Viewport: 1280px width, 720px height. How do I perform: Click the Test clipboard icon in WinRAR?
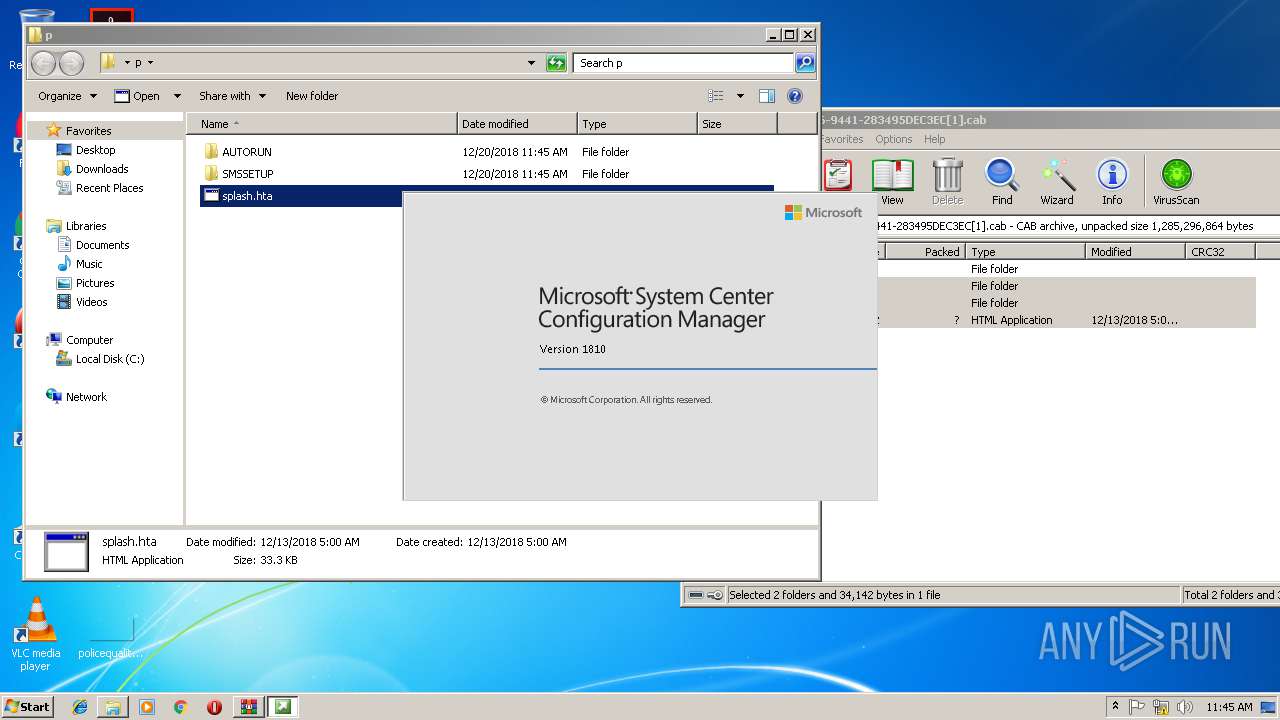[x=838, y=176]
